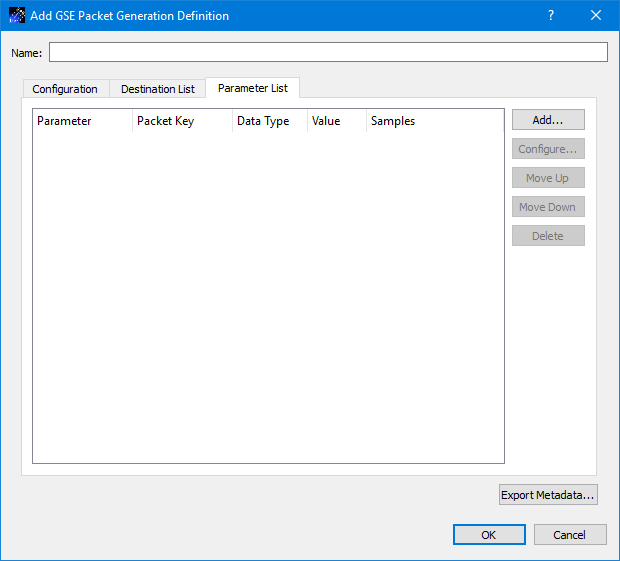Screen dimensions: 620x561
Task: Focus the Name text field
Action: tap(328, 53)
